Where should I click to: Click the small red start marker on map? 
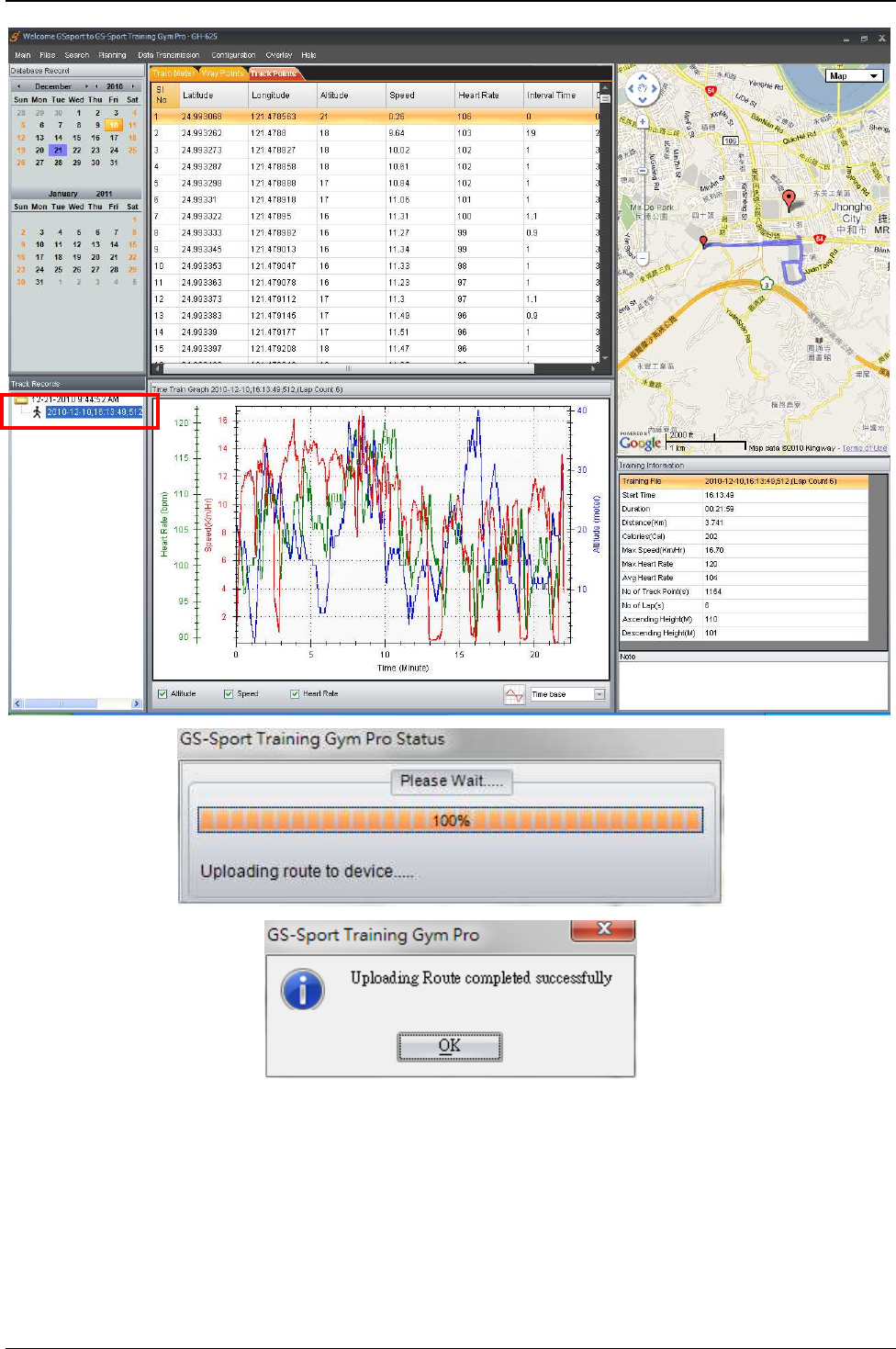coord(704,242)
